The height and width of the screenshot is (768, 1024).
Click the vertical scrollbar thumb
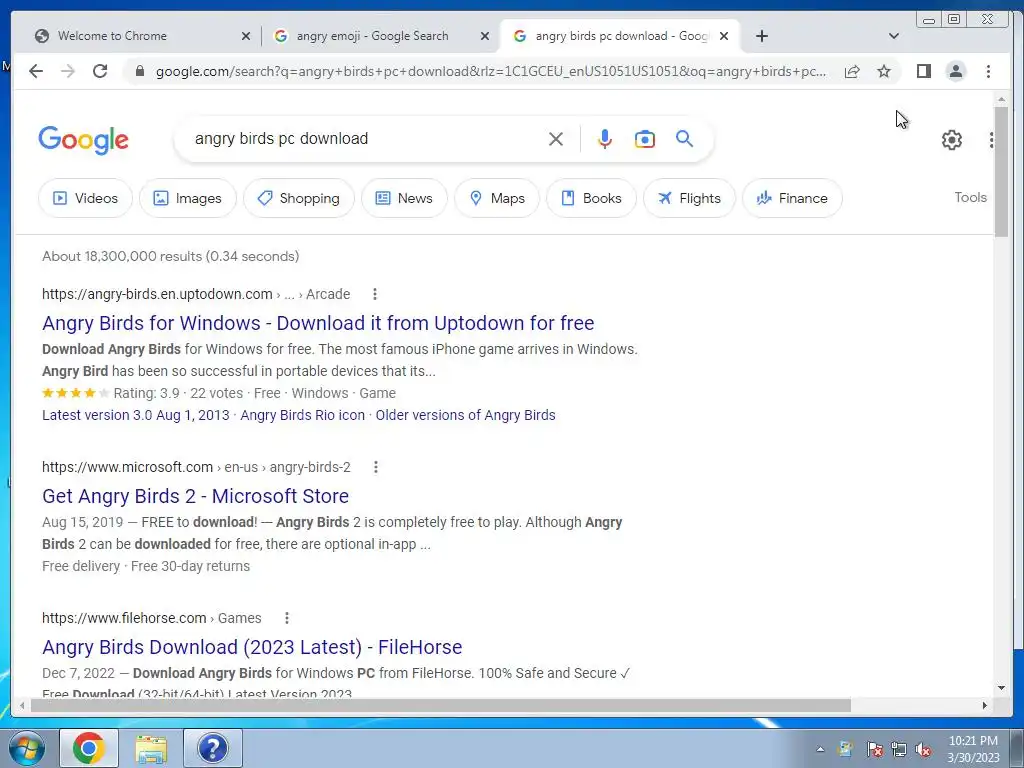(x=1001, y=172)
